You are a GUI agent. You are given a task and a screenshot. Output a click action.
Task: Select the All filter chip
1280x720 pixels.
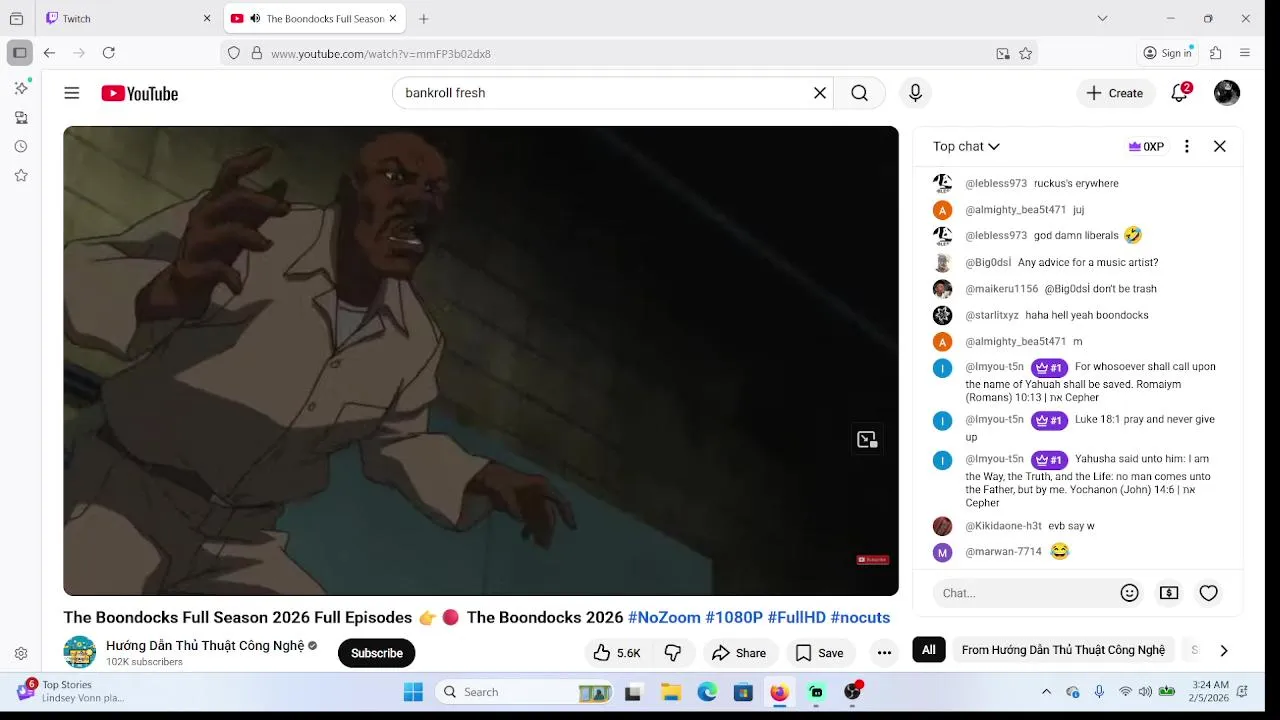928,650
